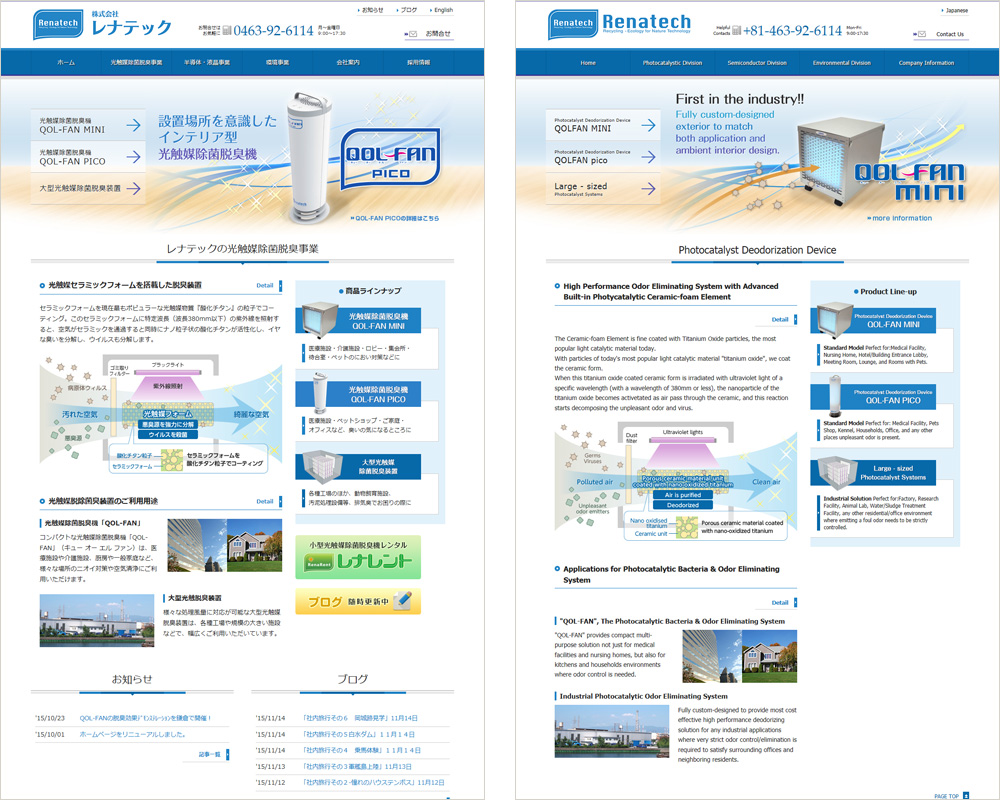Viewport: 1000px width, 800px height.
Task: Go to Home in the English navigation bar
Action: [588, 63]
